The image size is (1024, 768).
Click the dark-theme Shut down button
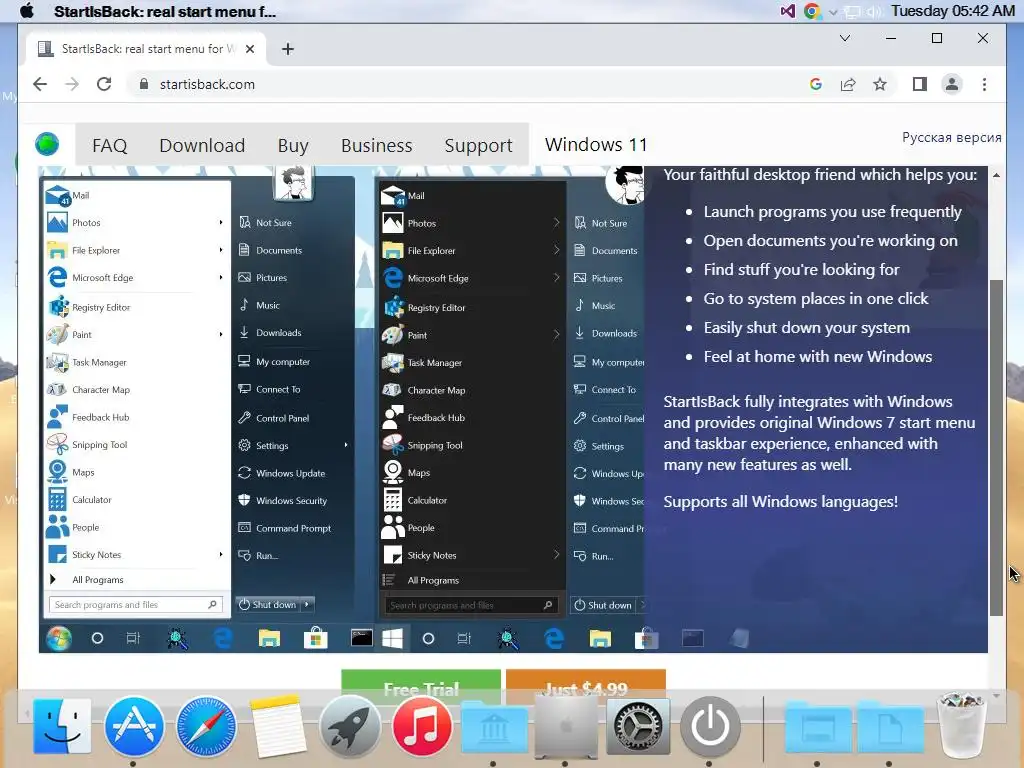(603, 605)
